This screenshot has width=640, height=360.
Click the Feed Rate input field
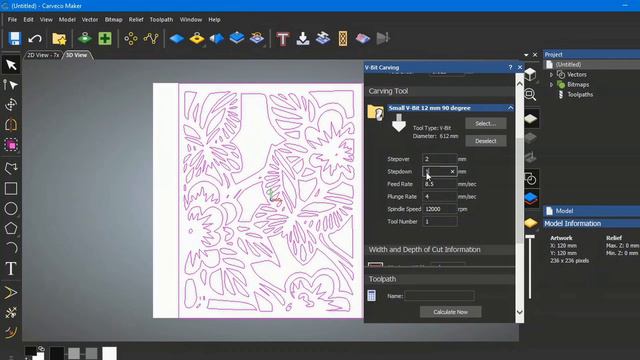click(x=440, y=184)
